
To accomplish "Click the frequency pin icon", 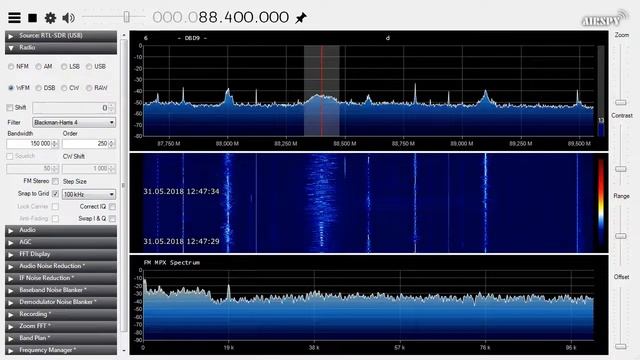I will click(301, 18).
